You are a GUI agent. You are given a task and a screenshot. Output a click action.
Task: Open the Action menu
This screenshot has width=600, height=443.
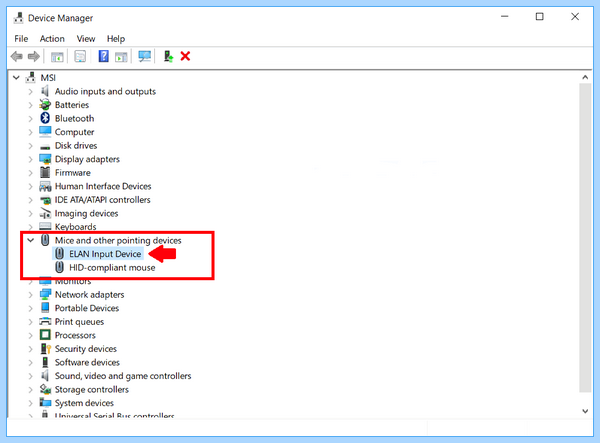[x=52, y=39]
